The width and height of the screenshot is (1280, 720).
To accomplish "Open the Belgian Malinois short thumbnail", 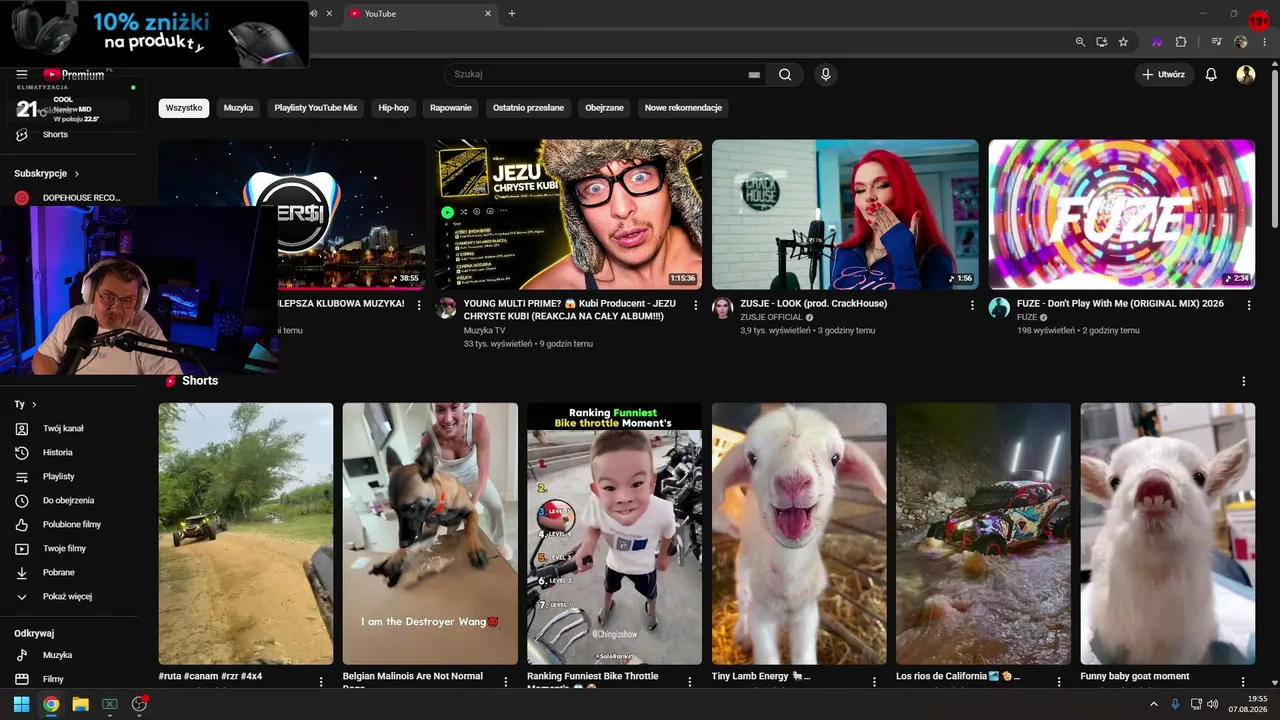I will [x=430, y=534].
